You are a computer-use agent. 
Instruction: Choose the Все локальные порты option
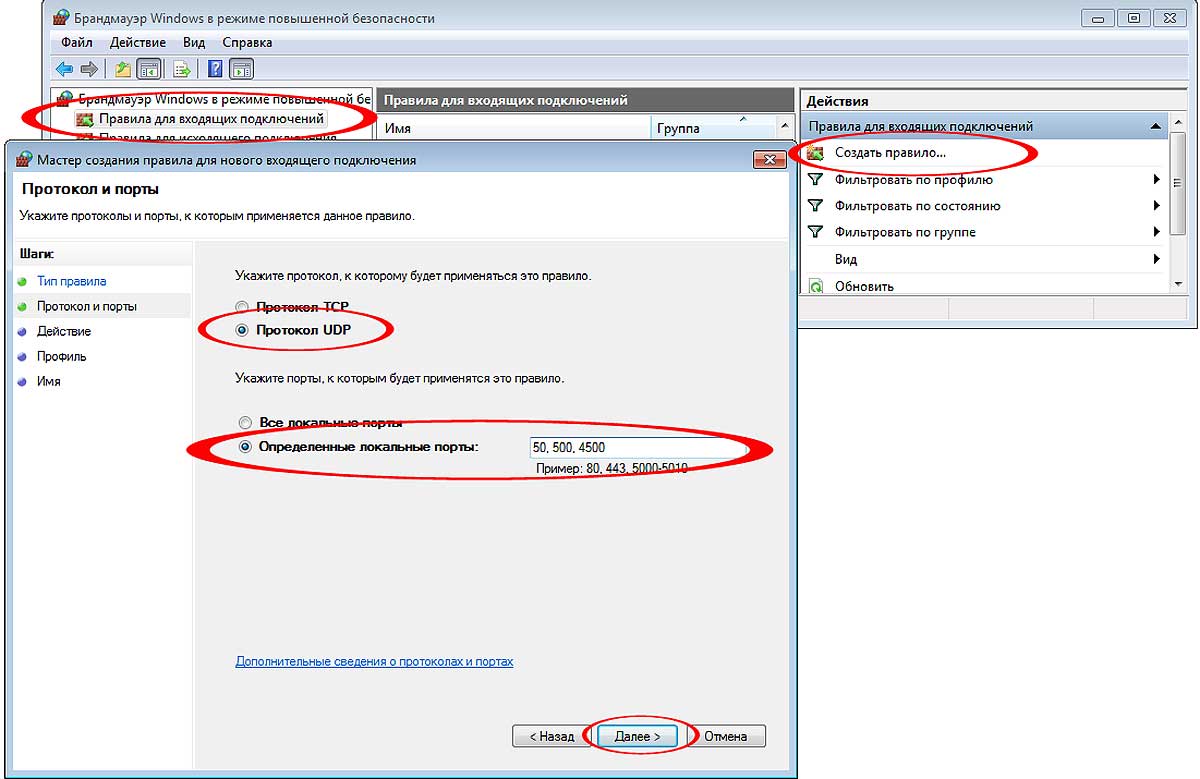tap(245, 423)
